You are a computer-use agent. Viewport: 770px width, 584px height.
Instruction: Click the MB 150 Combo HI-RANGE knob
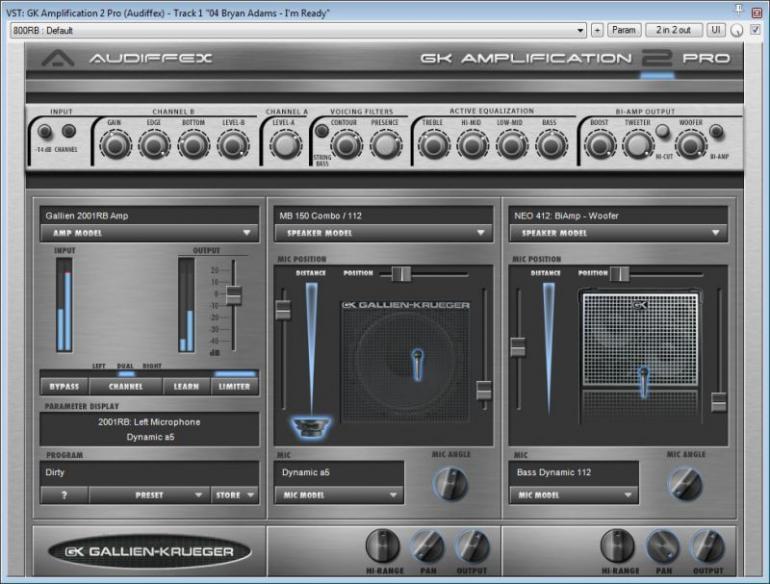click(x=383, y=546)
